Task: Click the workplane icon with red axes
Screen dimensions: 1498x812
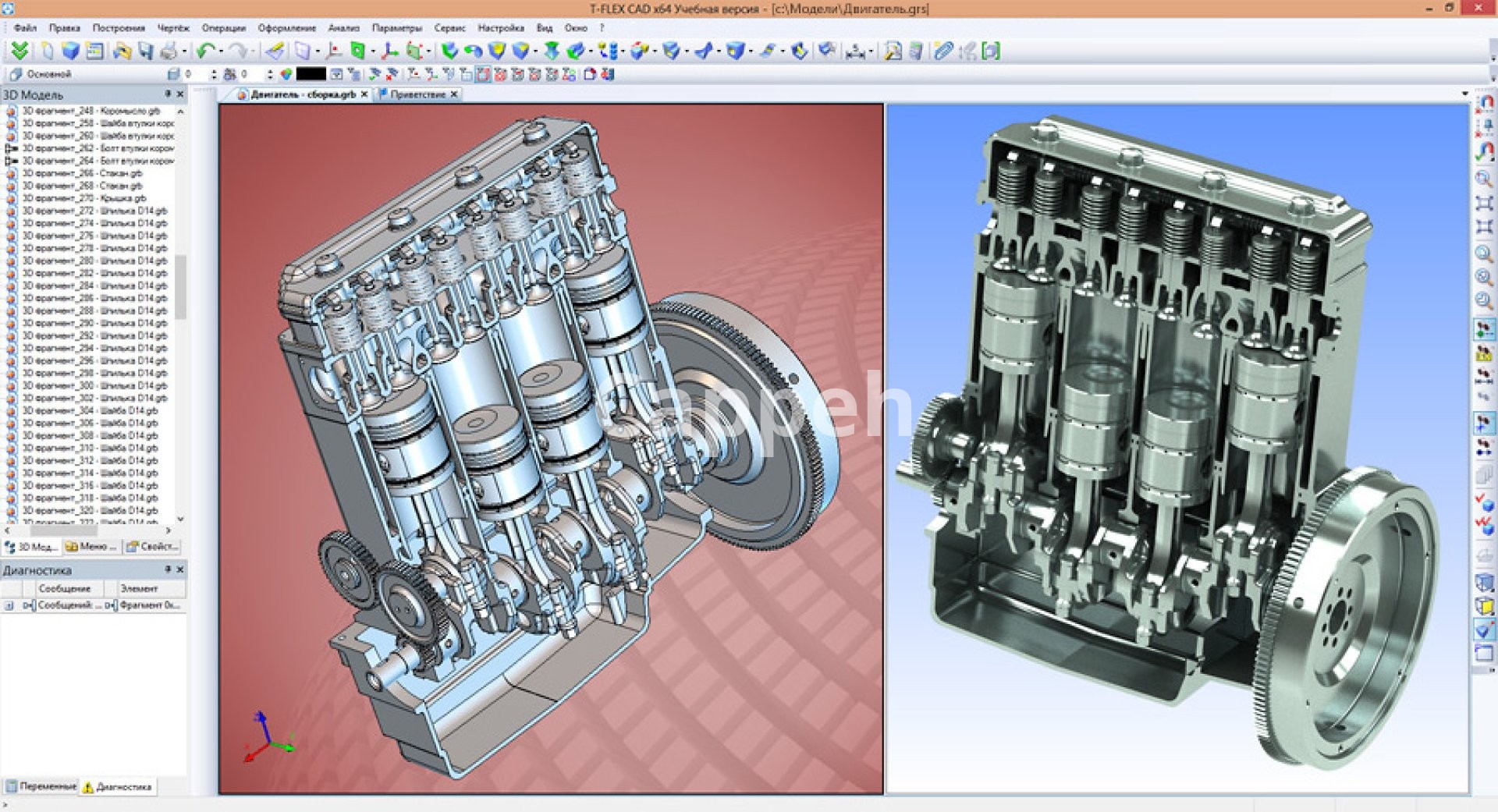Action: (334, 51)
